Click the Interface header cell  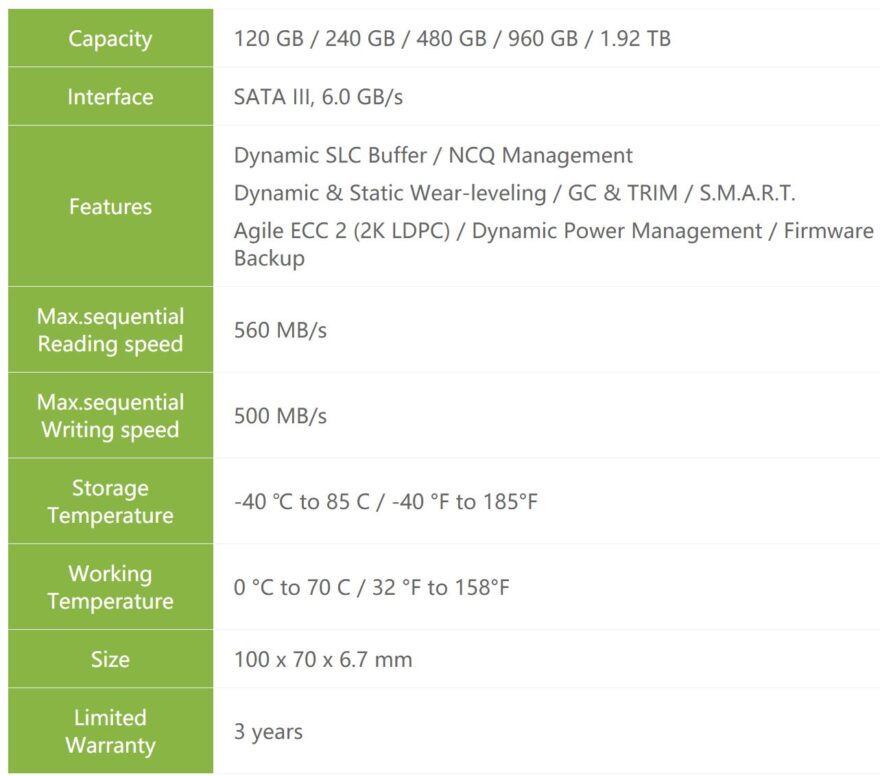[110, 97]
